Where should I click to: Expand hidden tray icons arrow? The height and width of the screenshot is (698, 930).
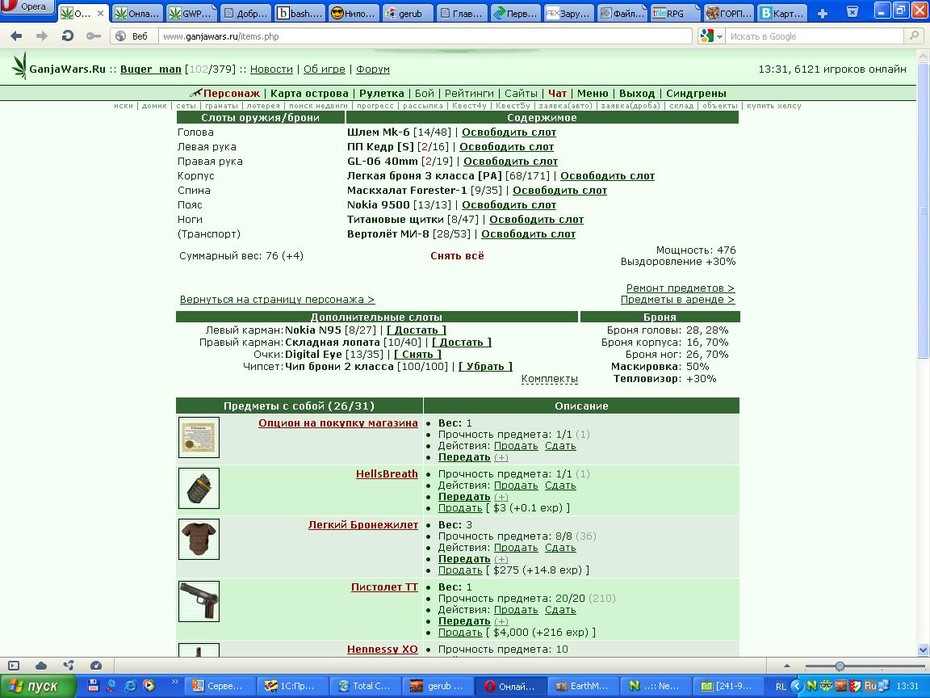point(796,686)
